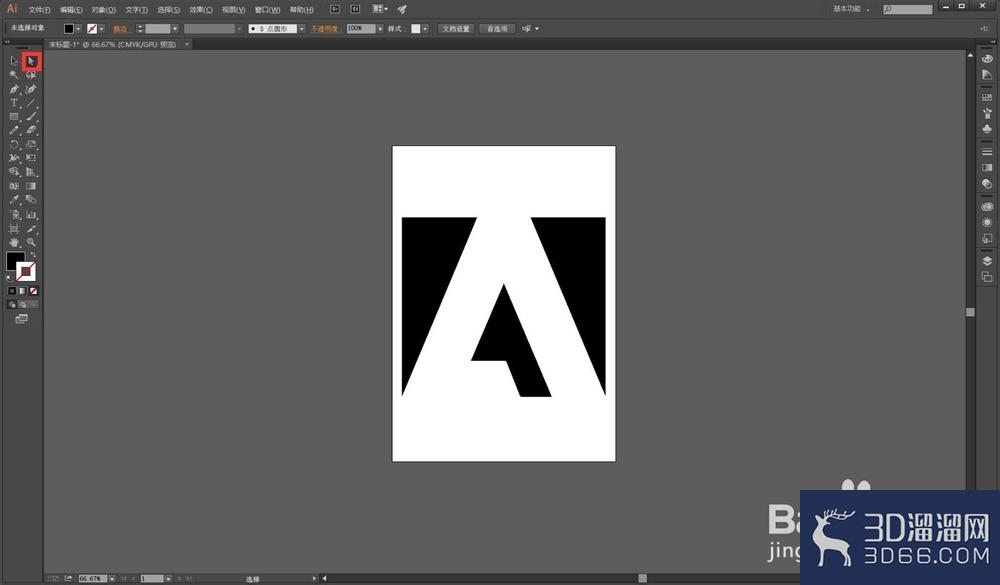Enable Draw Behind mode

click(23, 304)
